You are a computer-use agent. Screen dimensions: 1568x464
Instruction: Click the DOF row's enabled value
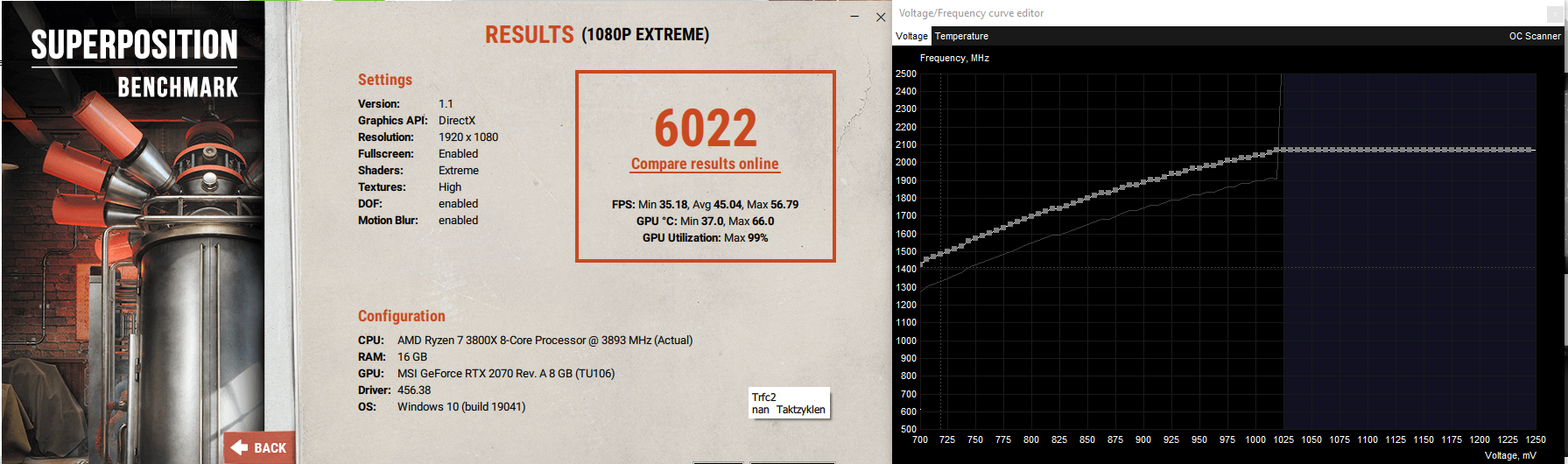tap(458, 203)
